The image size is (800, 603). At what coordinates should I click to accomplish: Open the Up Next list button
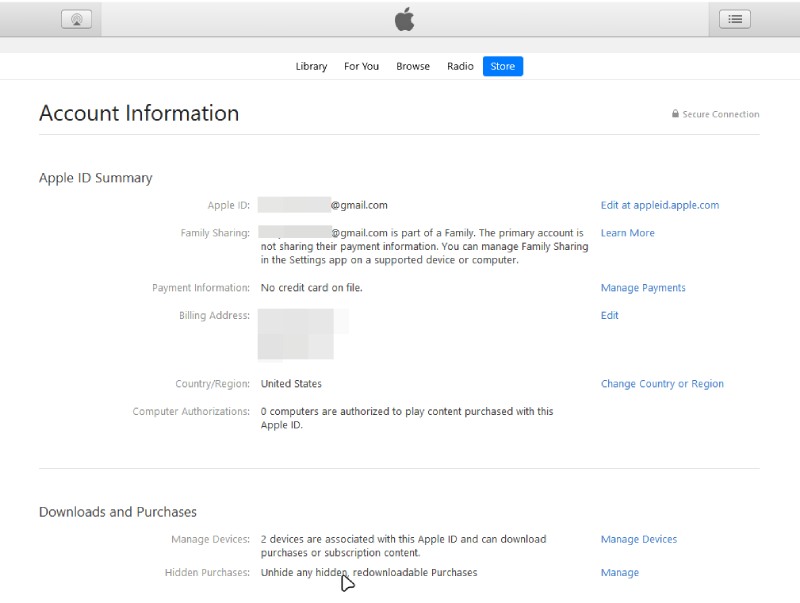tap(735, 19)
